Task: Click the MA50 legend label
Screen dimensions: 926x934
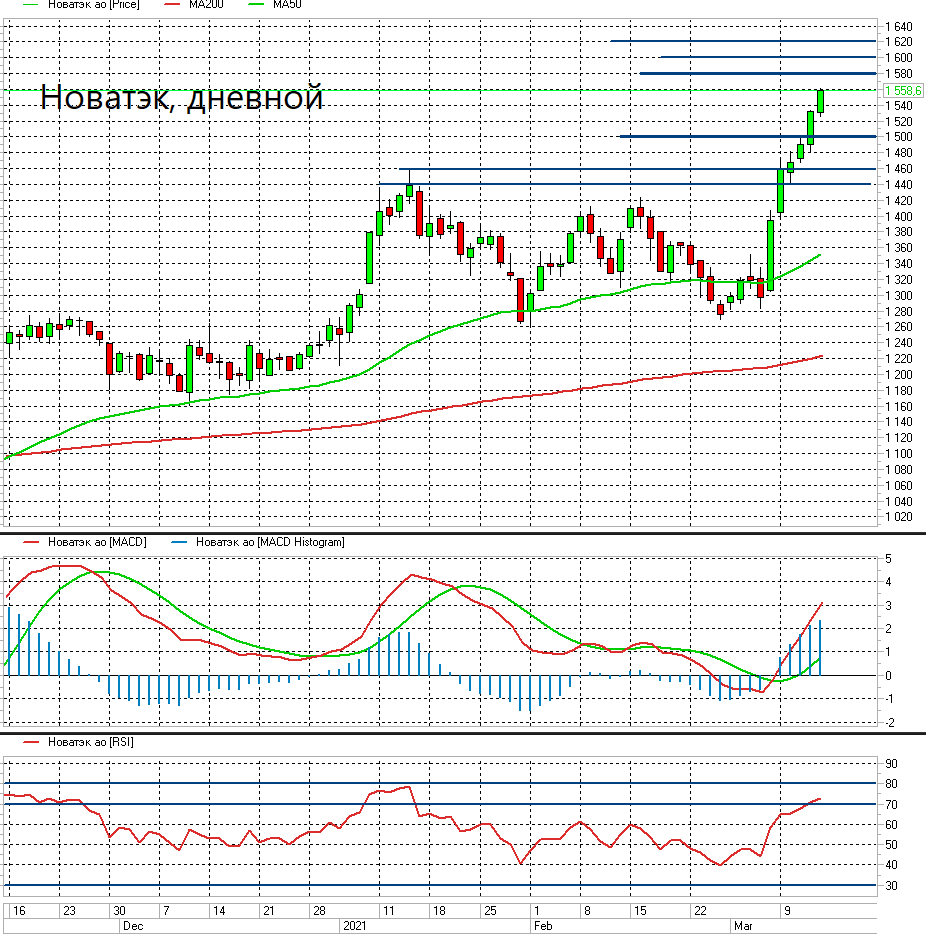Action: [287, 5]
